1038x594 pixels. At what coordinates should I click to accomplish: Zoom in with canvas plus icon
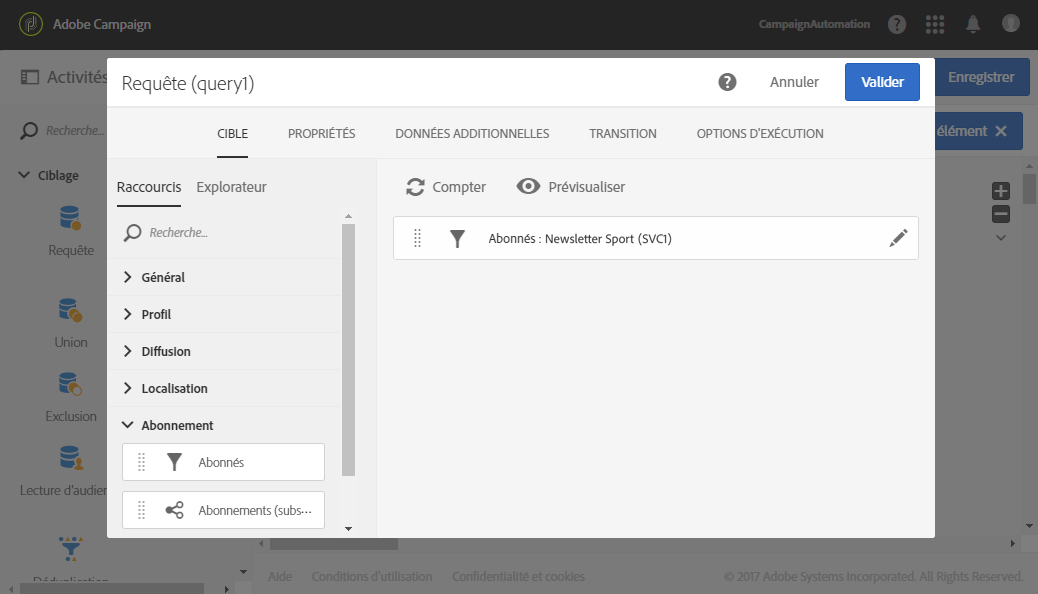click(x=1000, y=191)
